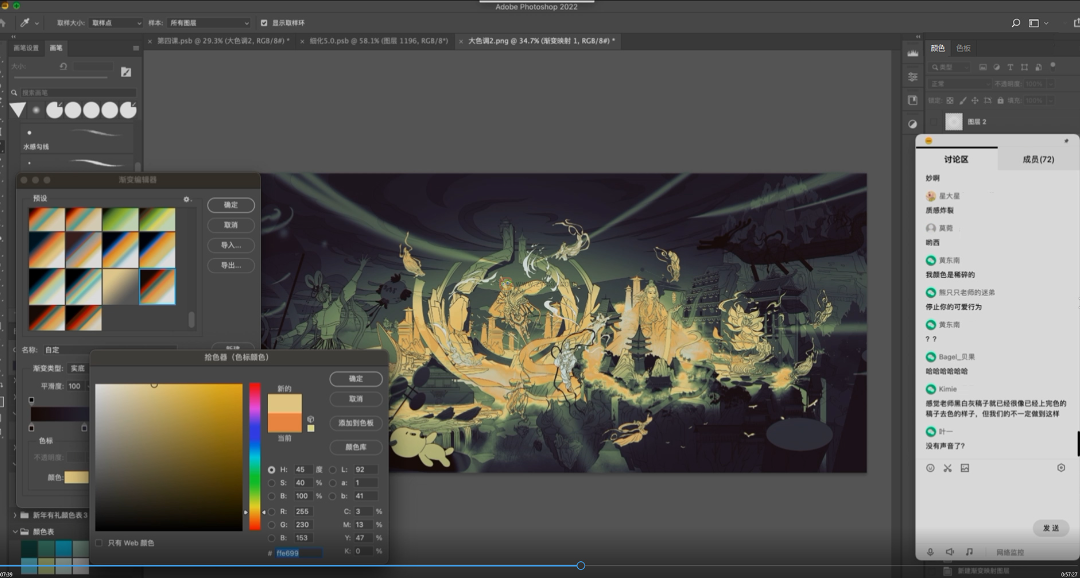Lock image pixels brush icon
The width and height of the screenshot is (1080, 578).
pos(962,101)
